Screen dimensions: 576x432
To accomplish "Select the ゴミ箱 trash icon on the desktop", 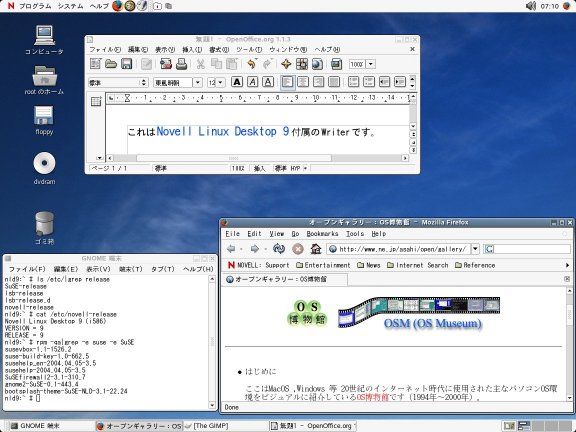I will coord(44,228).
